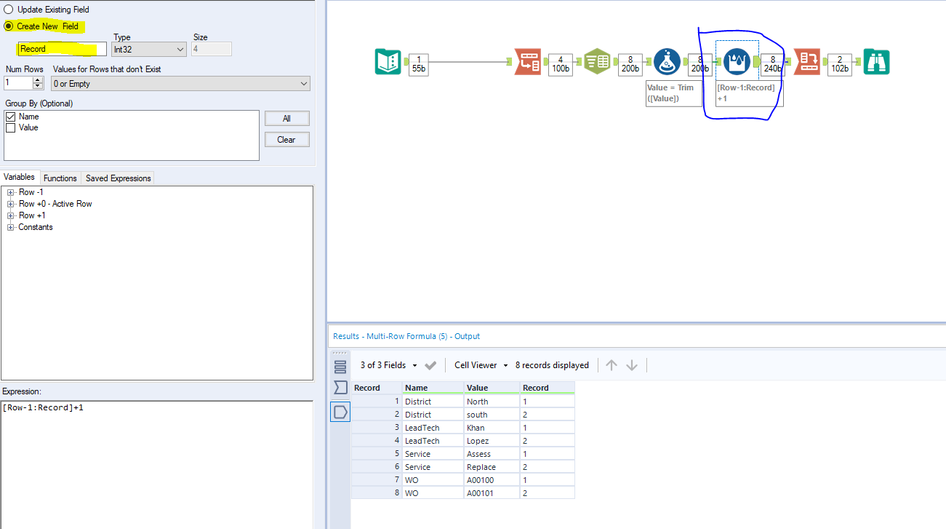Expand the Row -1 tree node

10,192
